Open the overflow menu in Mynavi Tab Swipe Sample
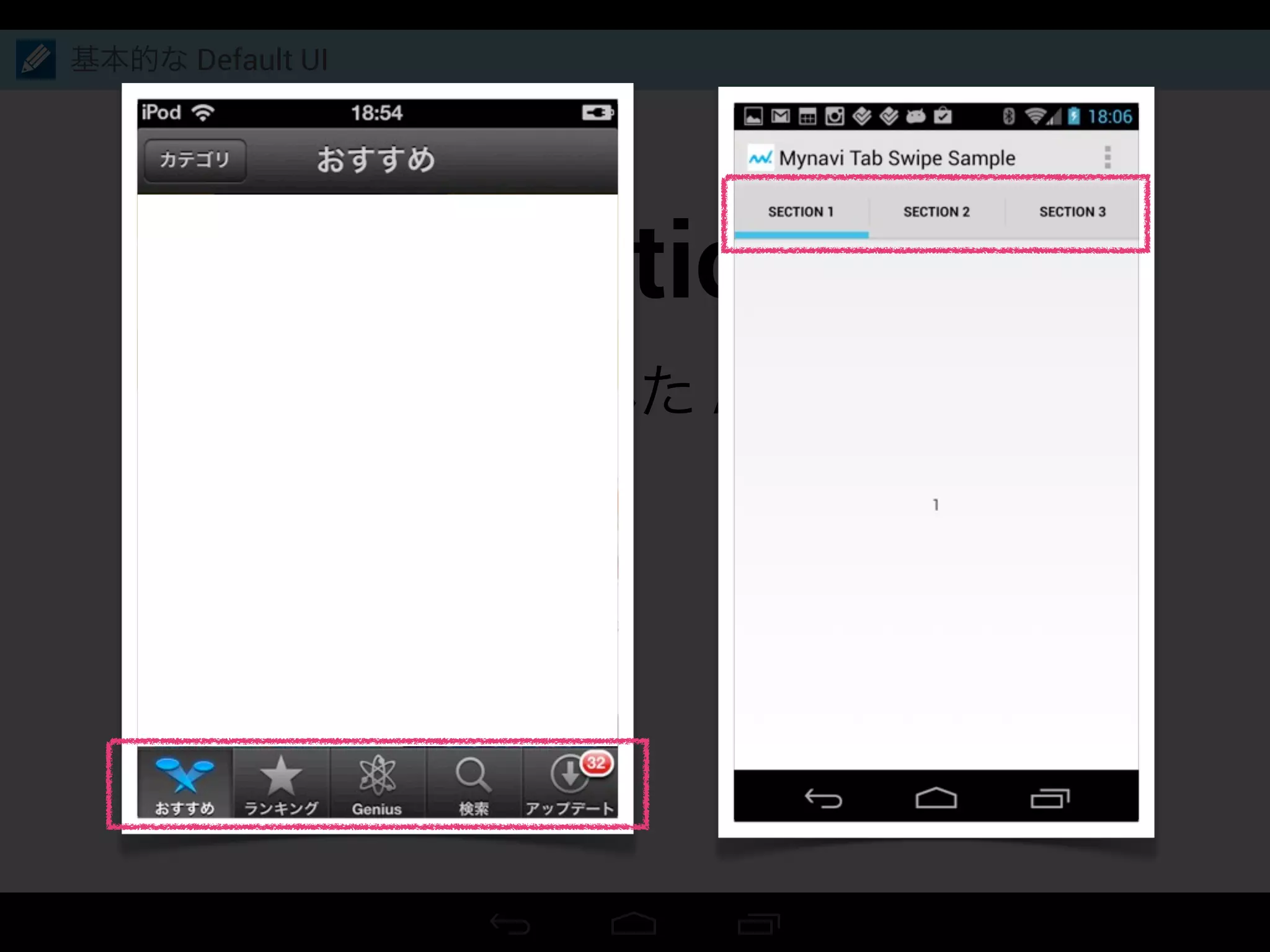The width and height of the screenshot is (1270, 952). point(1108,157)
